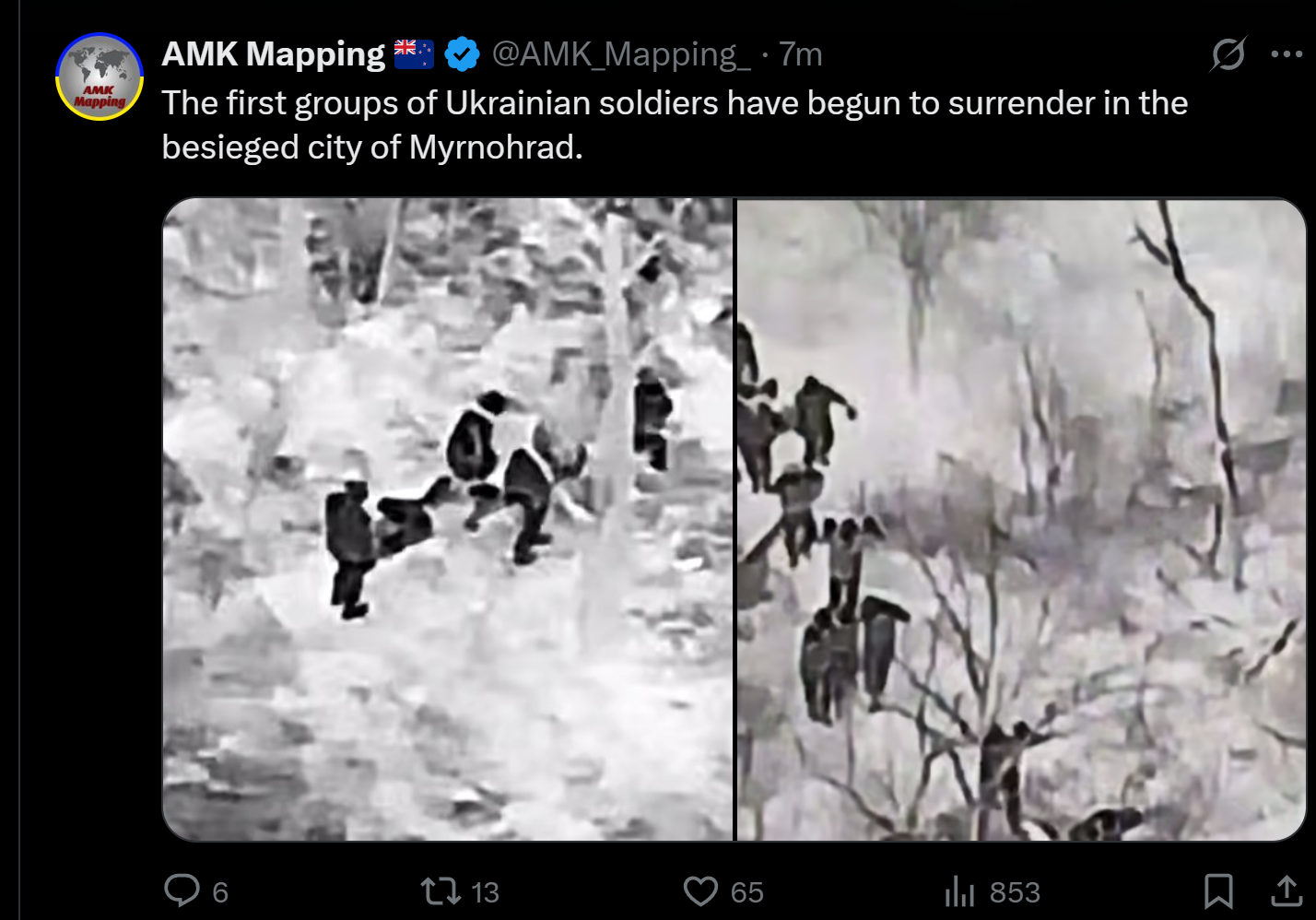Open the AMK Mapping profile avatar
This screenshot has height=920, width=1316.
click(x=100, y=76)
